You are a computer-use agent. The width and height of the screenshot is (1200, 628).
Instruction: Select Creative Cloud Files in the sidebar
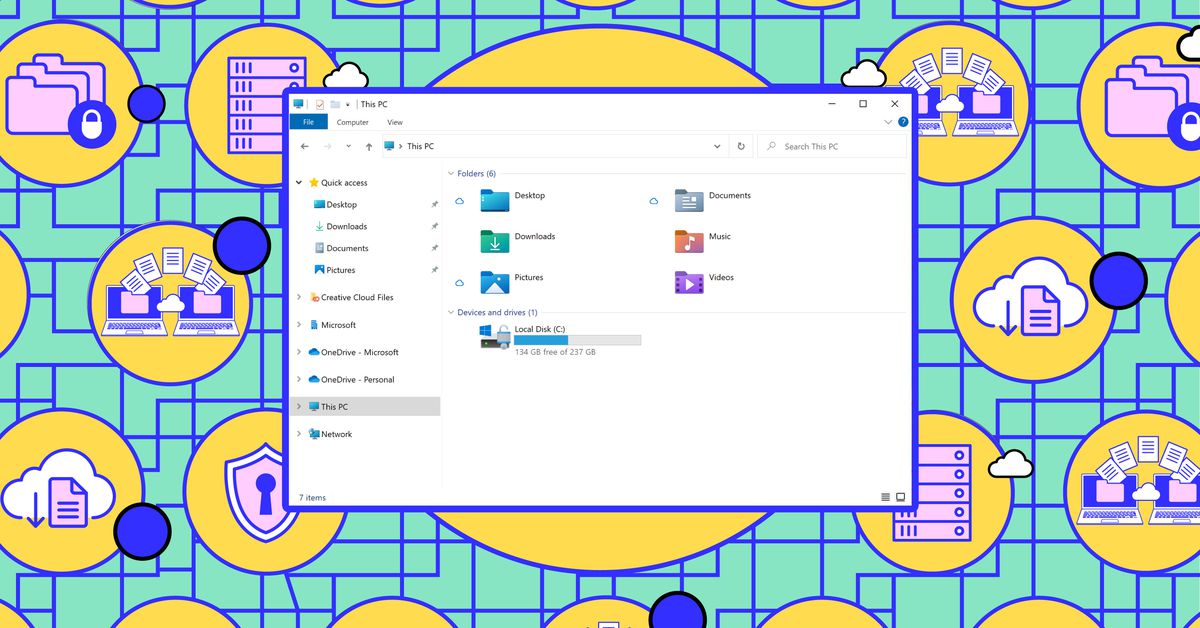pyautogui.click(x=351, y=297)
